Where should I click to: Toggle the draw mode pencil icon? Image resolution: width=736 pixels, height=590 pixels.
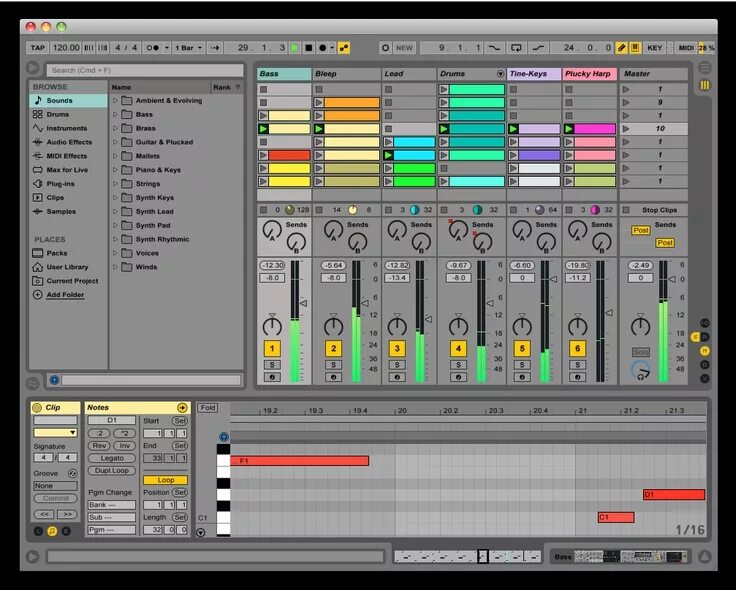point(621,47)
